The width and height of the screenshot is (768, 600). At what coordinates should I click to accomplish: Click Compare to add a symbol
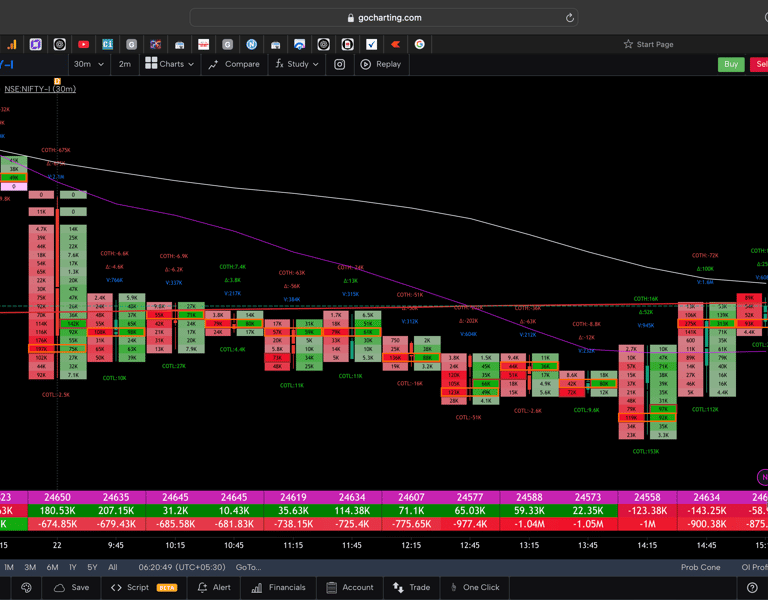234,64
